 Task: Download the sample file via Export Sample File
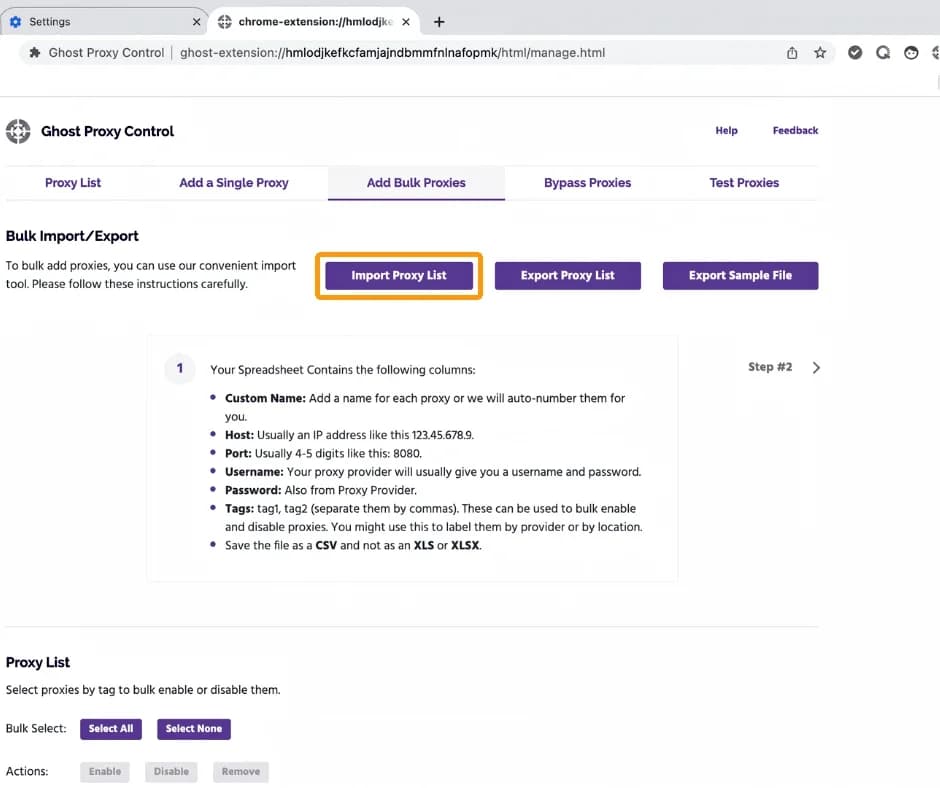click(x=740, y=275)
